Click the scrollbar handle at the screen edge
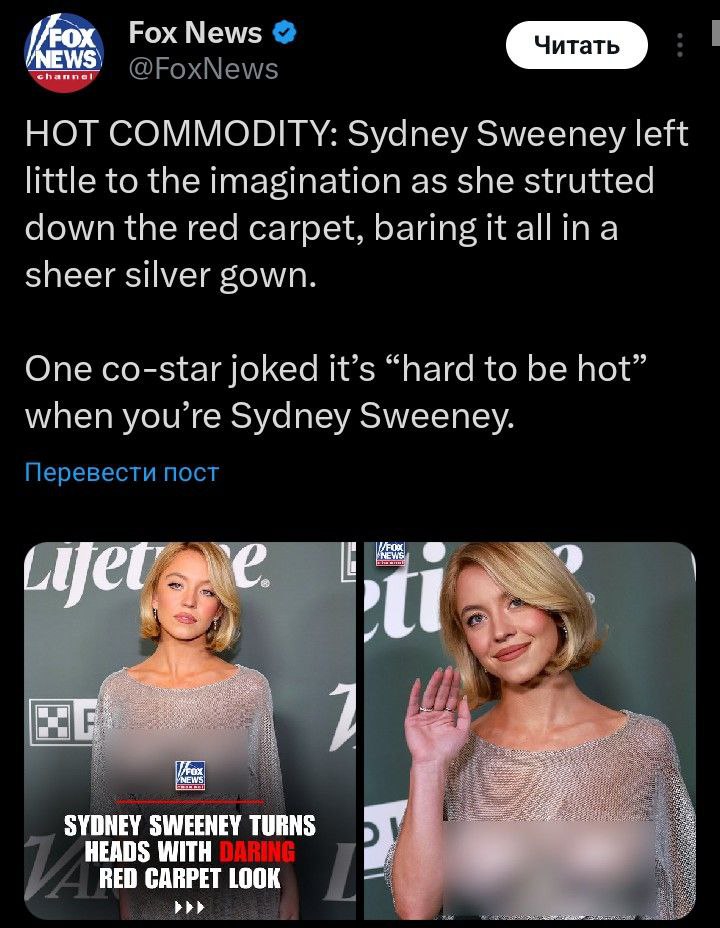The height and width of the screenshot is (928, 720). click(716, 32)
